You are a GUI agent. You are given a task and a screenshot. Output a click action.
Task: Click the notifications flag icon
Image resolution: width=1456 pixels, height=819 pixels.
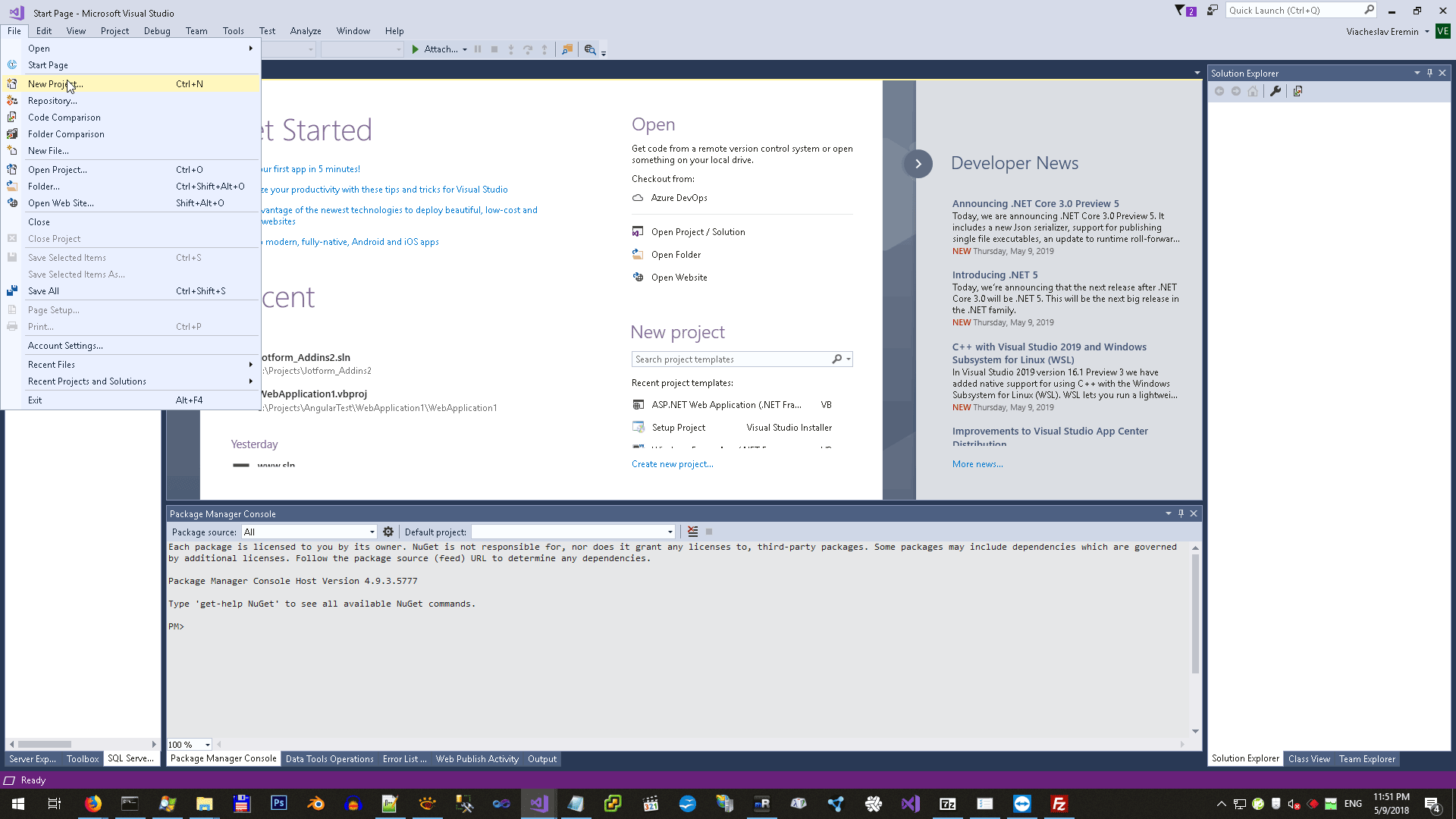pos(1180,11)
